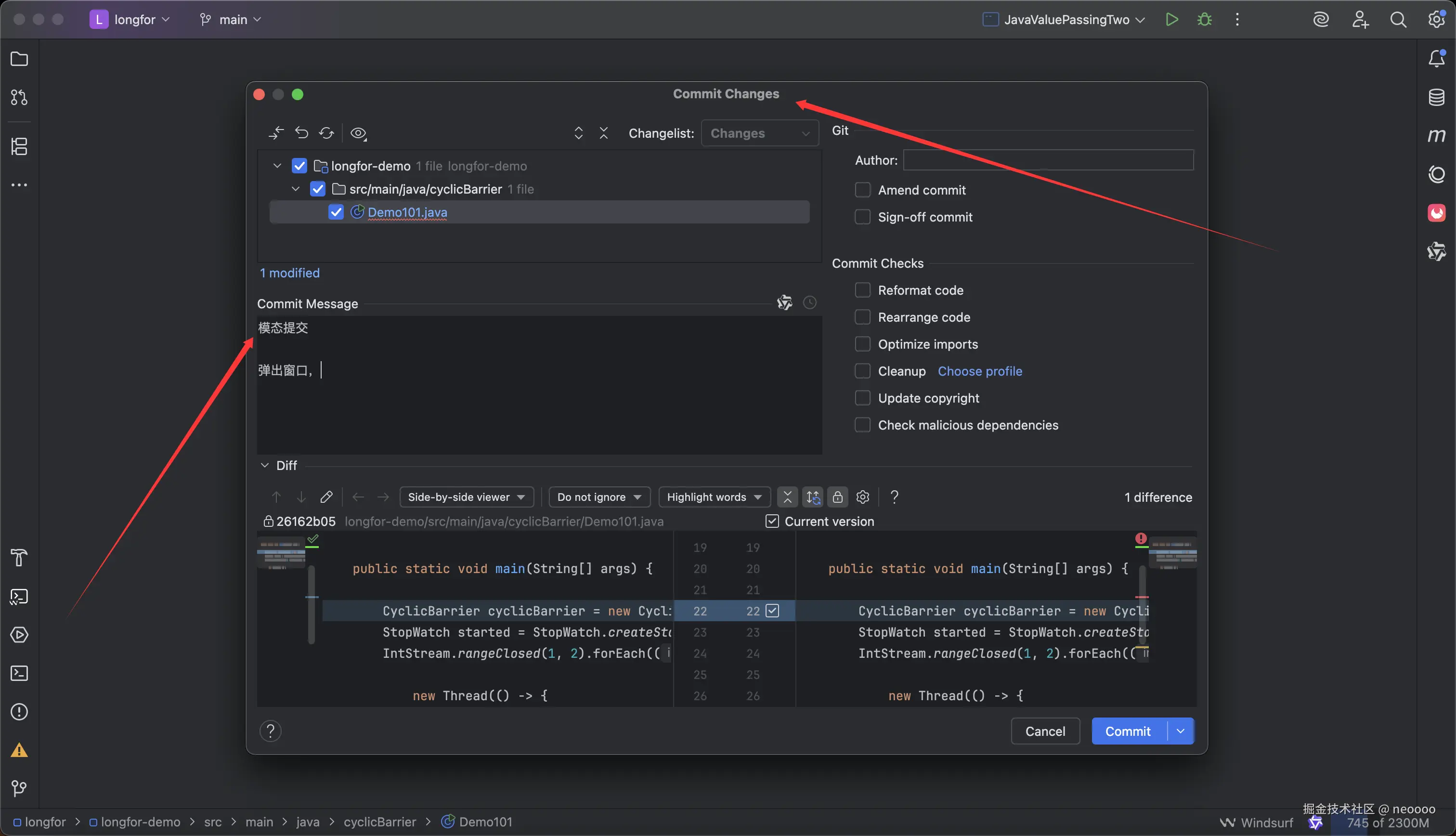The height and width of the screenshot is (836, 1456).
Task: Click the Refresh changes icon
Action: tap(326, 133)
